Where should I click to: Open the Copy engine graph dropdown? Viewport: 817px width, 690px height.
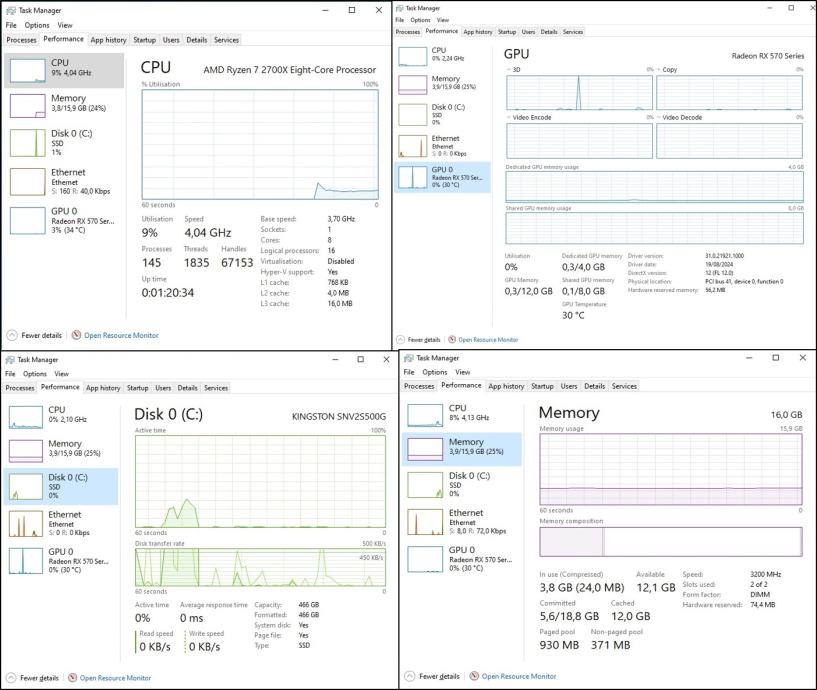coord(659,69)
